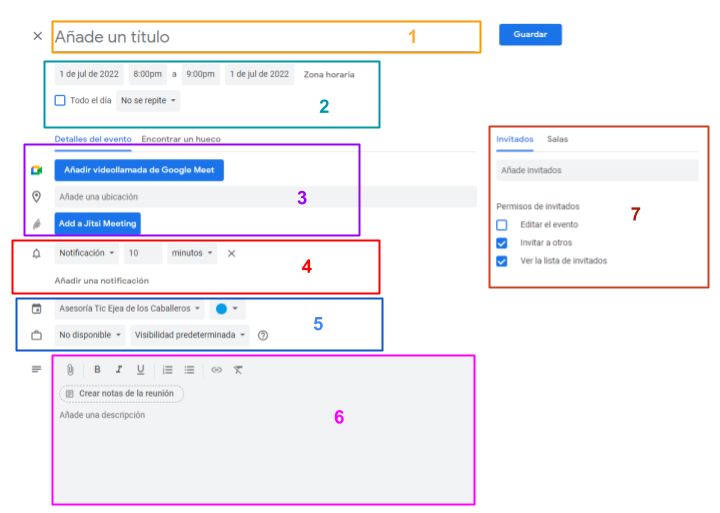Uncheck Ver la lista de invitados
The width and height of the screenshot is (720, 513).
pos(502,261)
